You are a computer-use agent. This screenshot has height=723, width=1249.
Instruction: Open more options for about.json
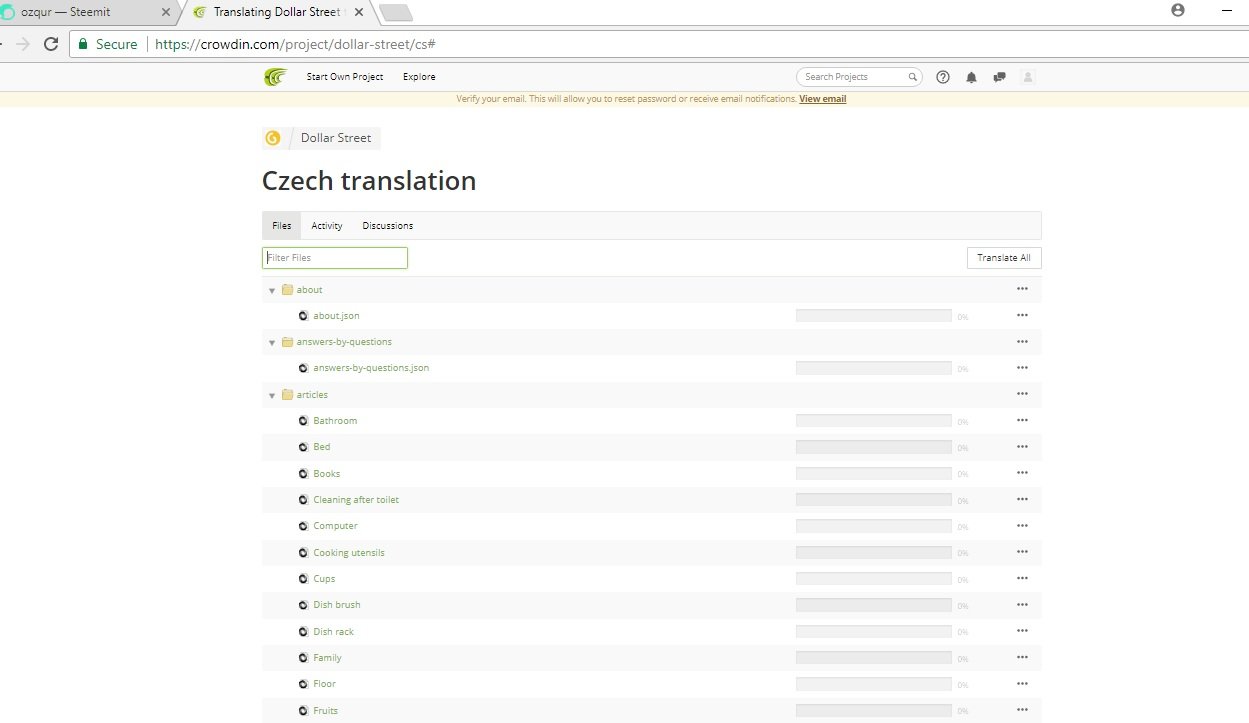pyautogui.click(x=1022, y=315)
